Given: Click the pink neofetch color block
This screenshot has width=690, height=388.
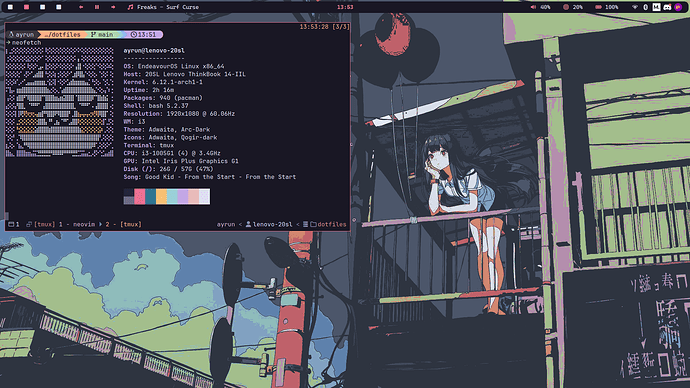Looking at the screenshot, I should tap(139, 196).
